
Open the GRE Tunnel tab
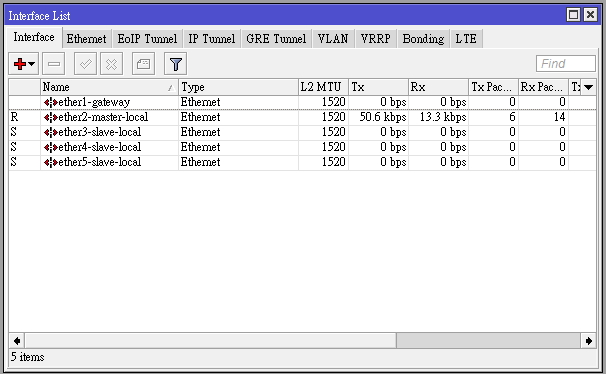(x=276, y=39)
